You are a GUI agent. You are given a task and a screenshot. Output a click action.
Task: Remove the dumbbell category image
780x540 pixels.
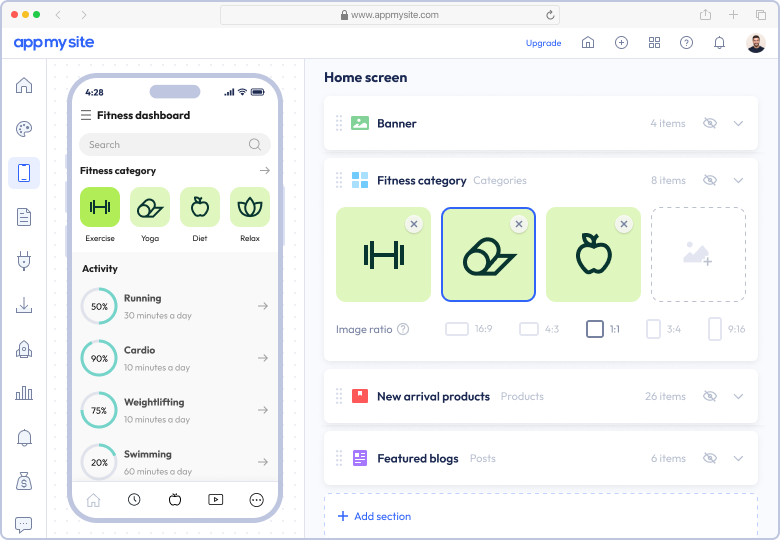(x=414, y=224)
